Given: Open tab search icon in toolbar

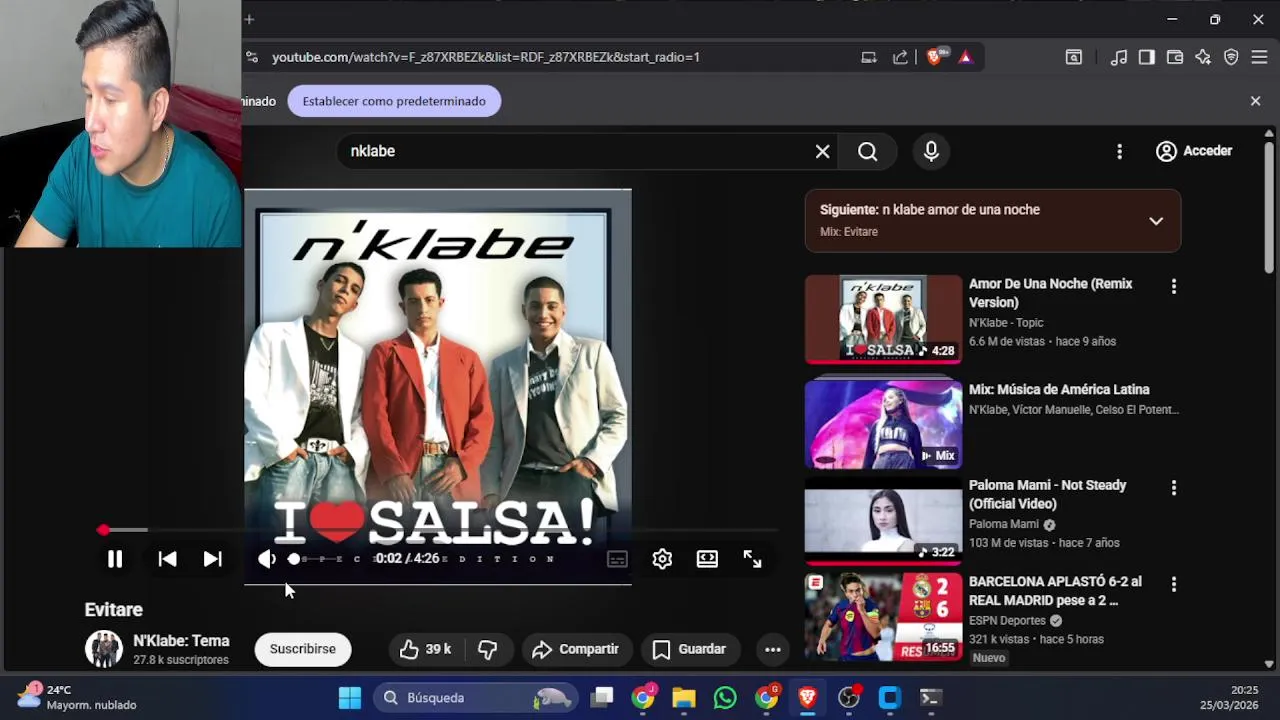Looking at the screenshot, I should coord(1073,57).
